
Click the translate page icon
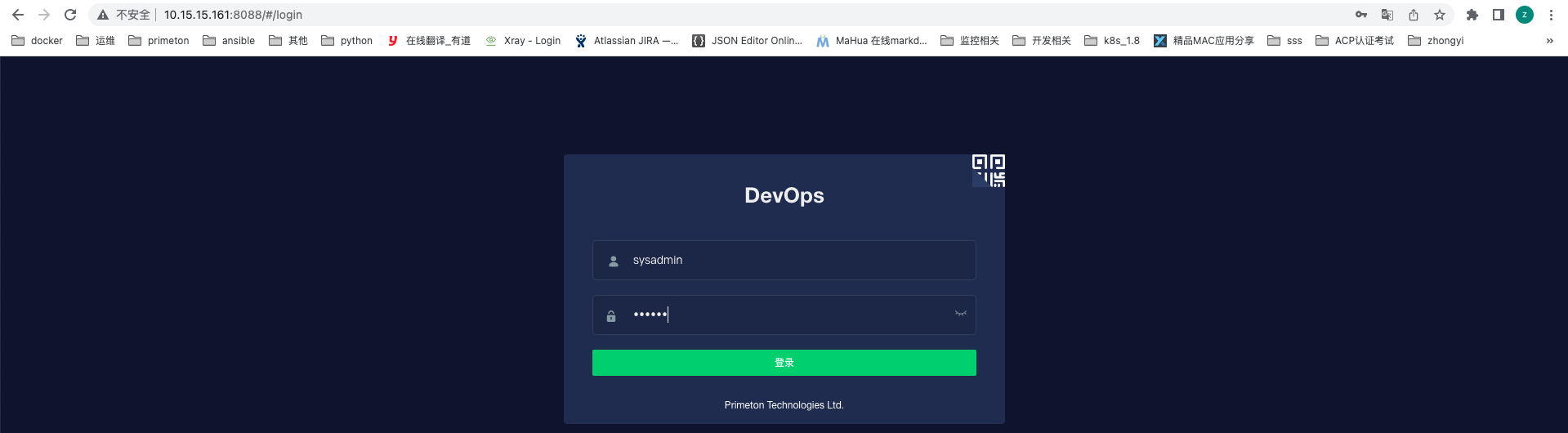pyautogui.click(x=1387, y=15)
